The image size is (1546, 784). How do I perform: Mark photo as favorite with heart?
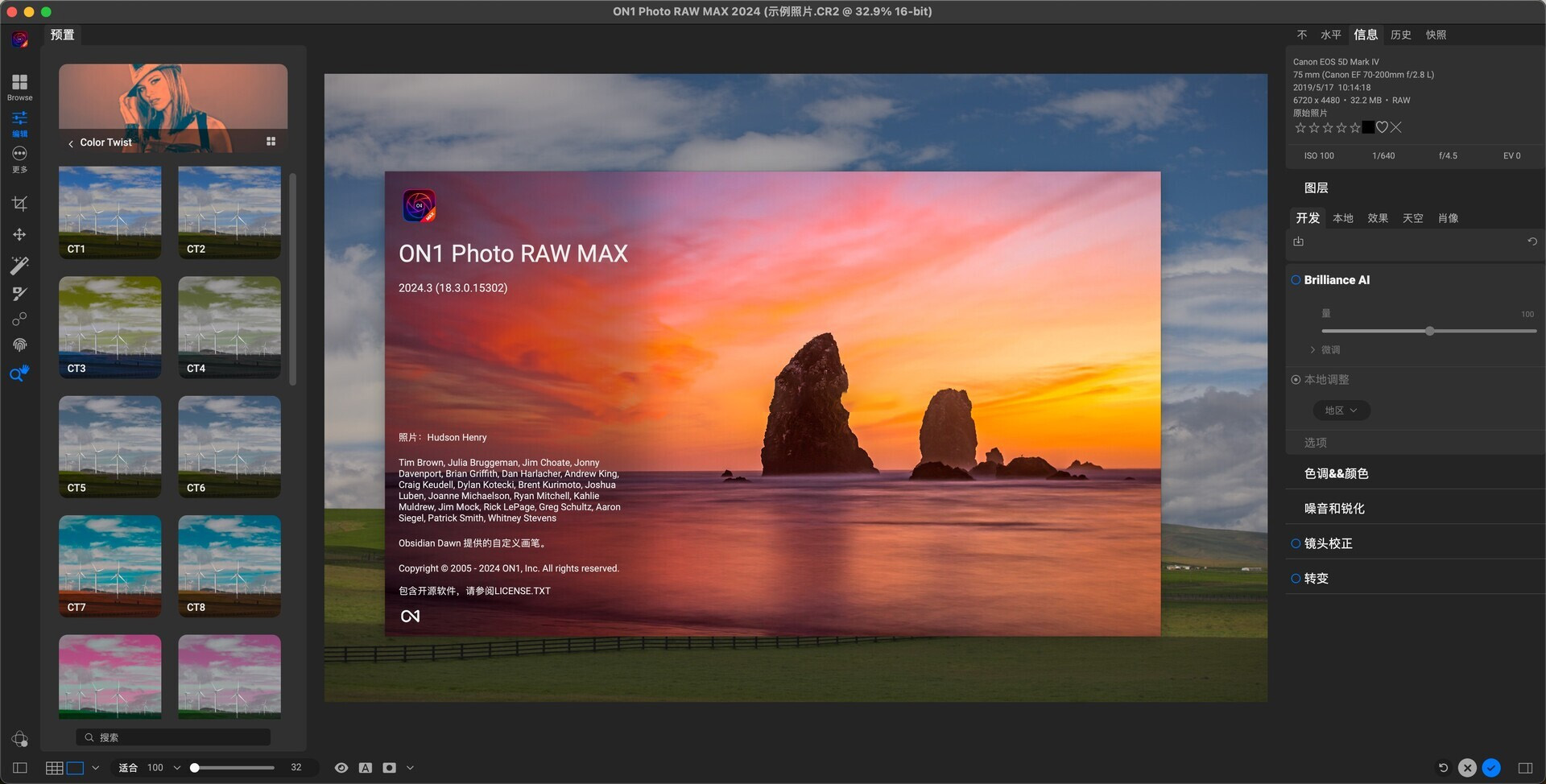(1382, 127)
